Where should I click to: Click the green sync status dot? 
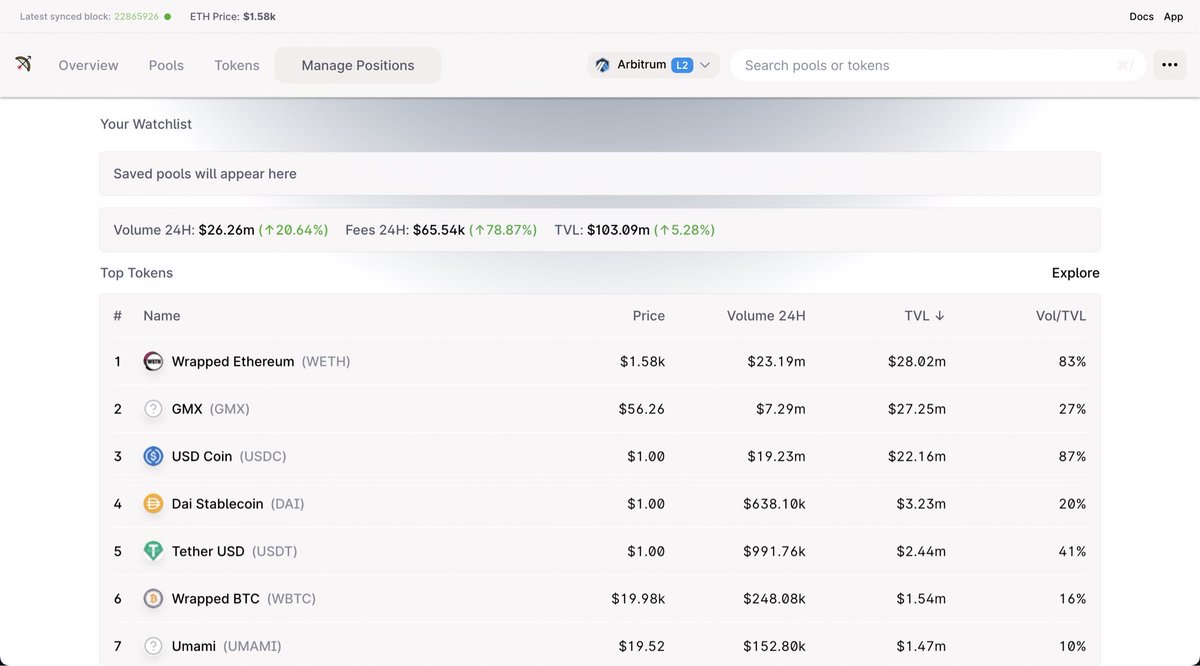click(x=167, y=17)
